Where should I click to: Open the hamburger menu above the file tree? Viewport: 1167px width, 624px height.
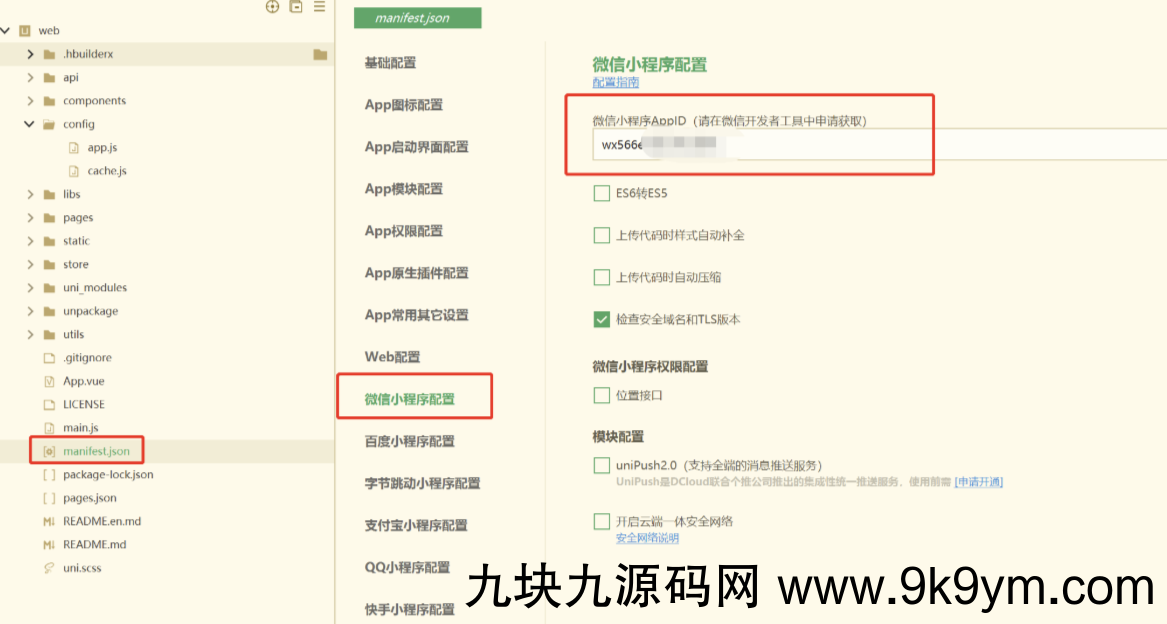(x=318, y=7)
